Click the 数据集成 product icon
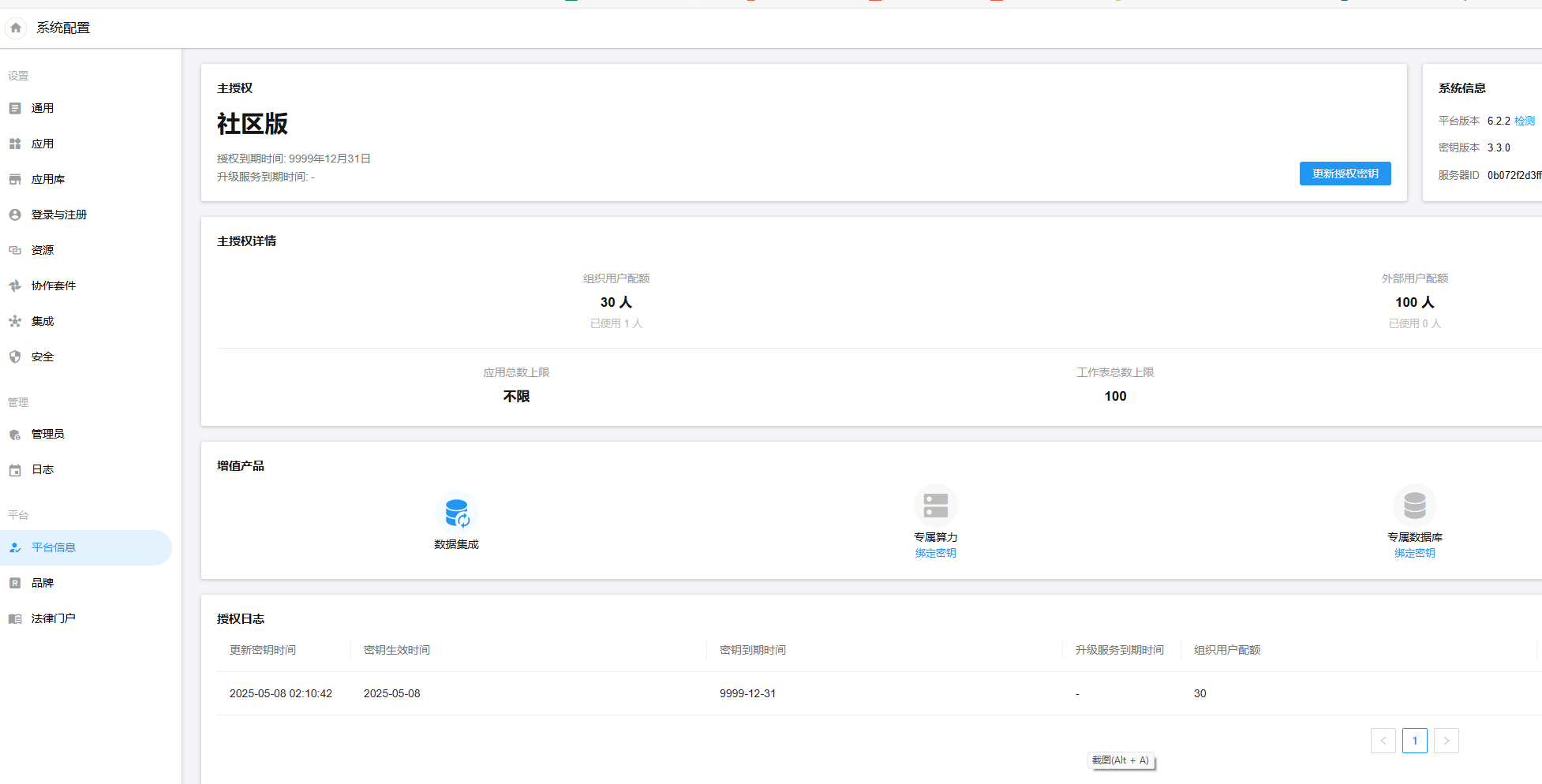Image resolution: width=1542 pixels, height=784 pixels. pos(456,513)
